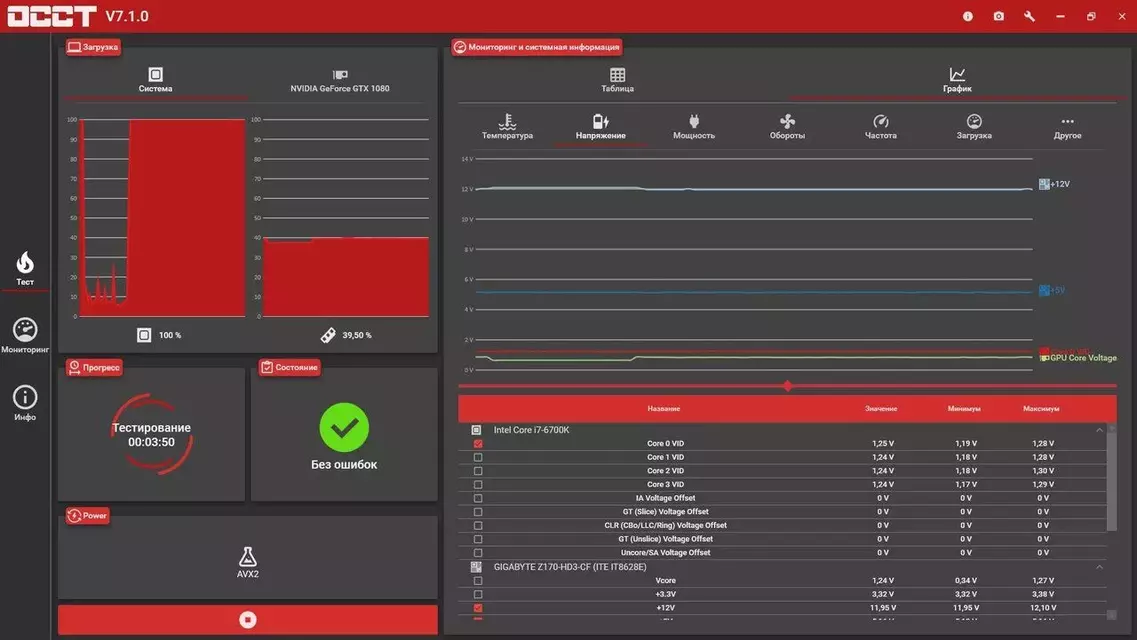Collapse the Intel Core i7-6700K group chevron
This screenshot has height=640, width=1137.
pos(1099,430)
